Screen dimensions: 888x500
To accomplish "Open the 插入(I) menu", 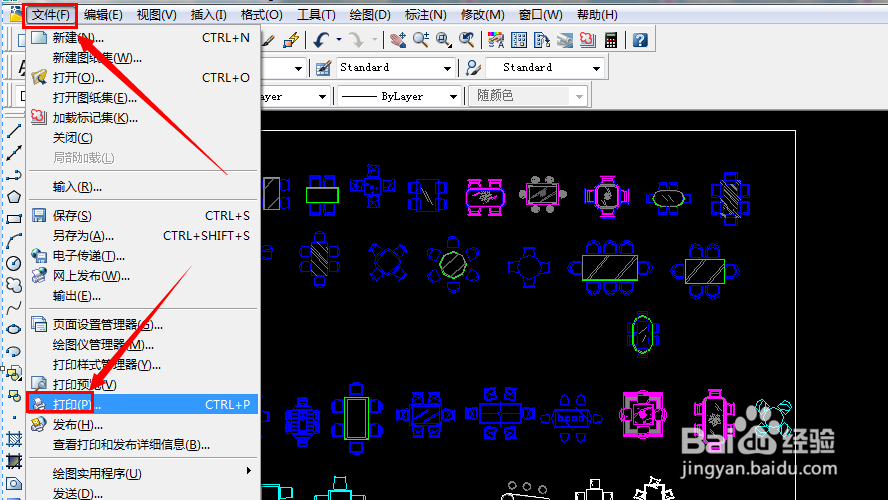I will coord(208,15).
